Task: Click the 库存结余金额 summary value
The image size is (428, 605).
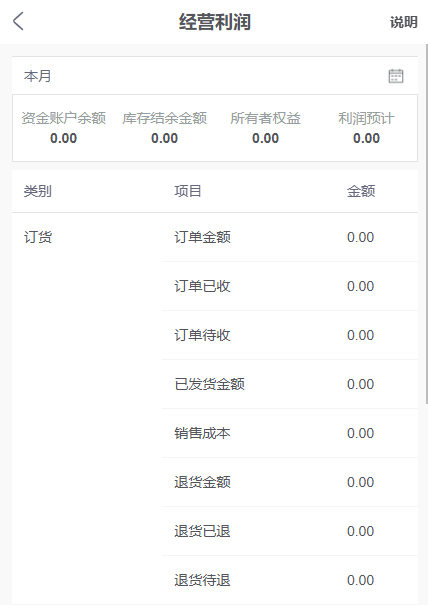Action: pyautogui.click(x=164, y=138)
